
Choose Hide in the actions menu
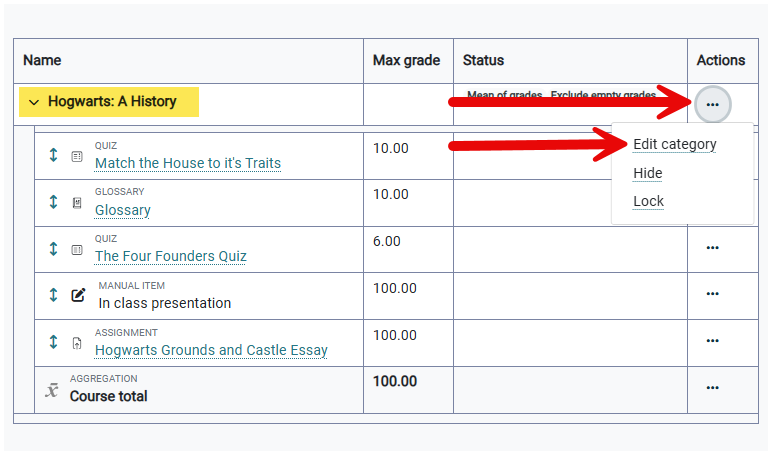pyautogui.click(x=648, y=173)
